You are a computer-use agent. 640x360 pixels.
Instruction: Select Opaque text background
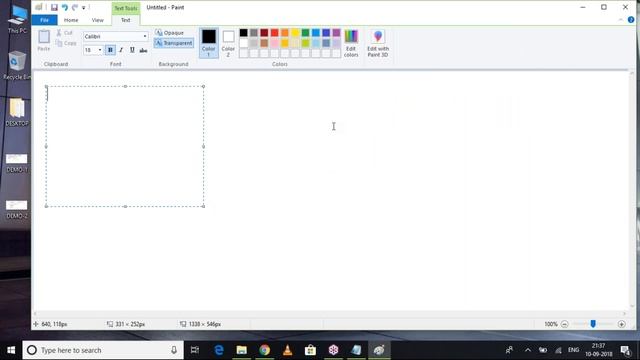click(x=170, y=33)
